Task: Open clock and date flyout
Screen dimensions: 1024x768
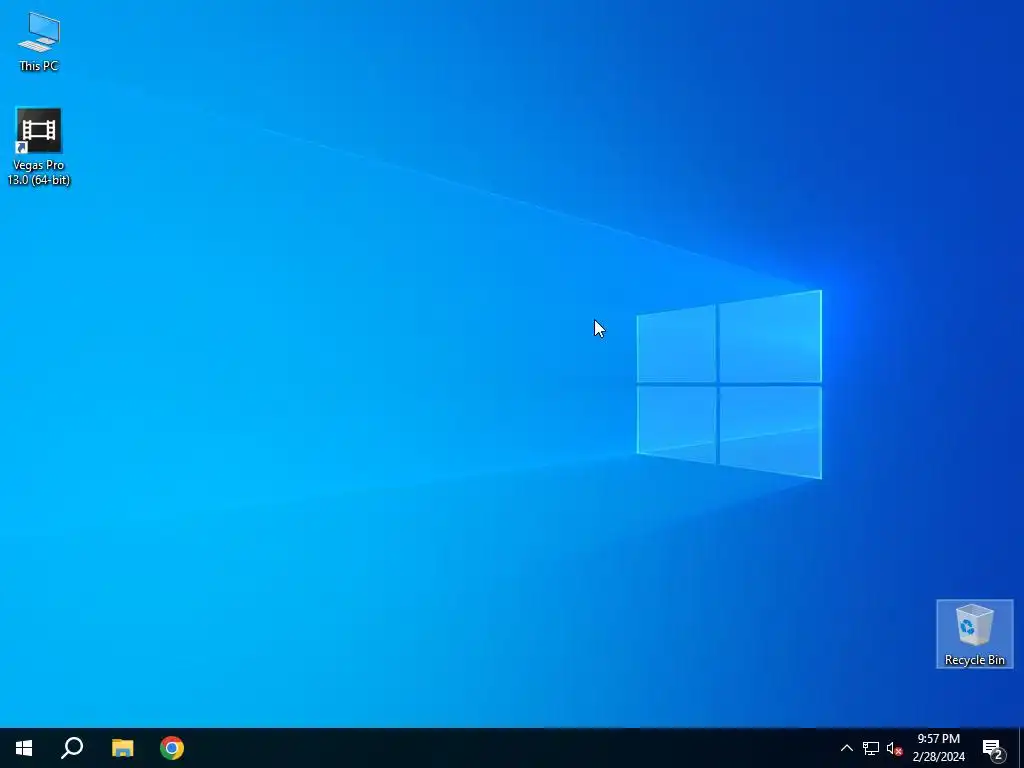Action: click(938, 748)
